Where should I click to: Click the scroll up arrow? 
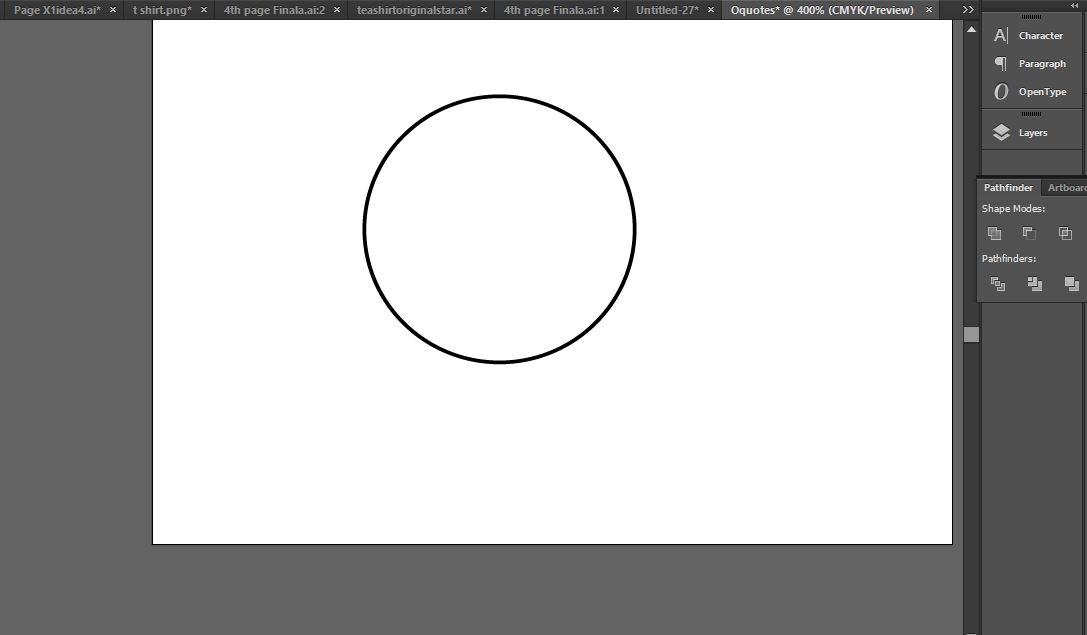pos(971,30)
